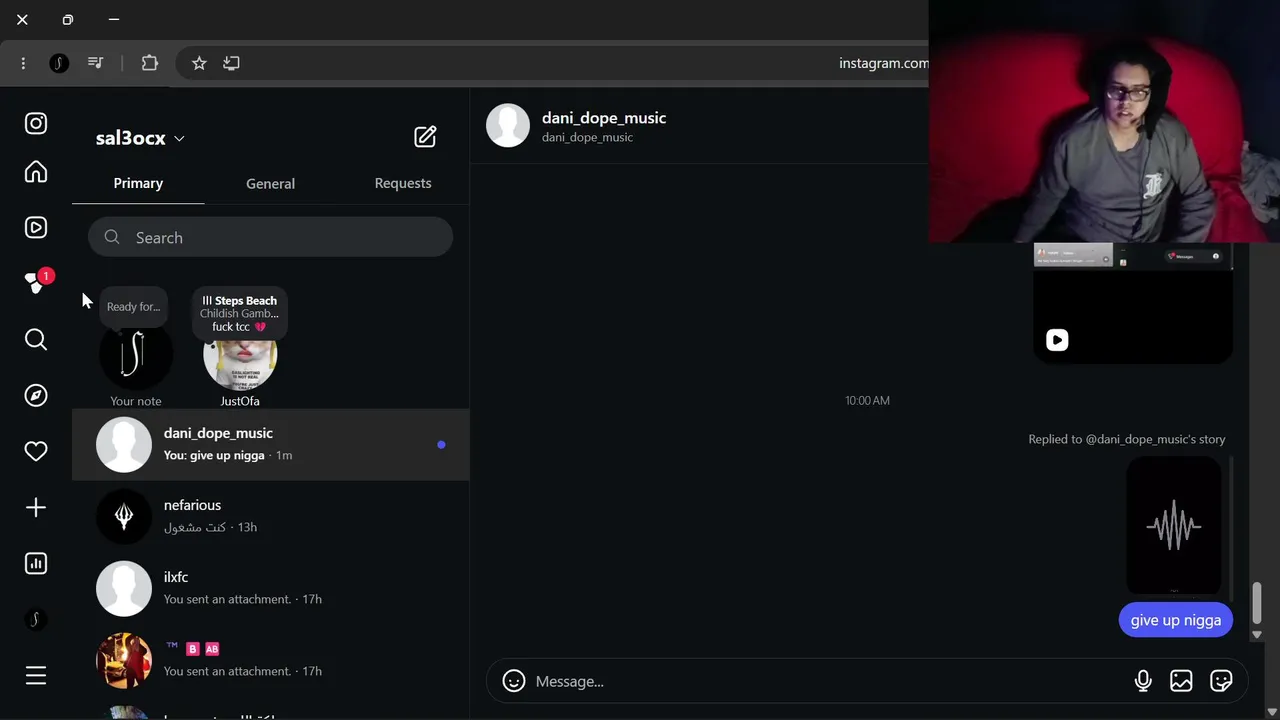This screenshot has height=720, width=1280.
Task: Open dani_dope_music profile from chat header
Action: [x=604, y=118]
